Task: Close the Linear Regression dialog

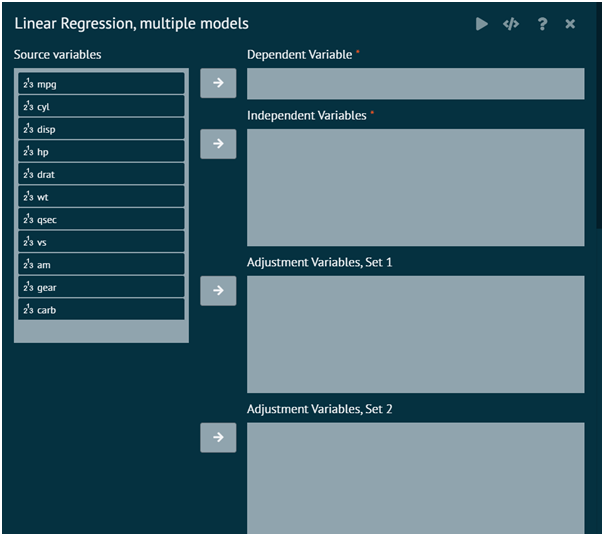Action: click(x=570, y=24)
